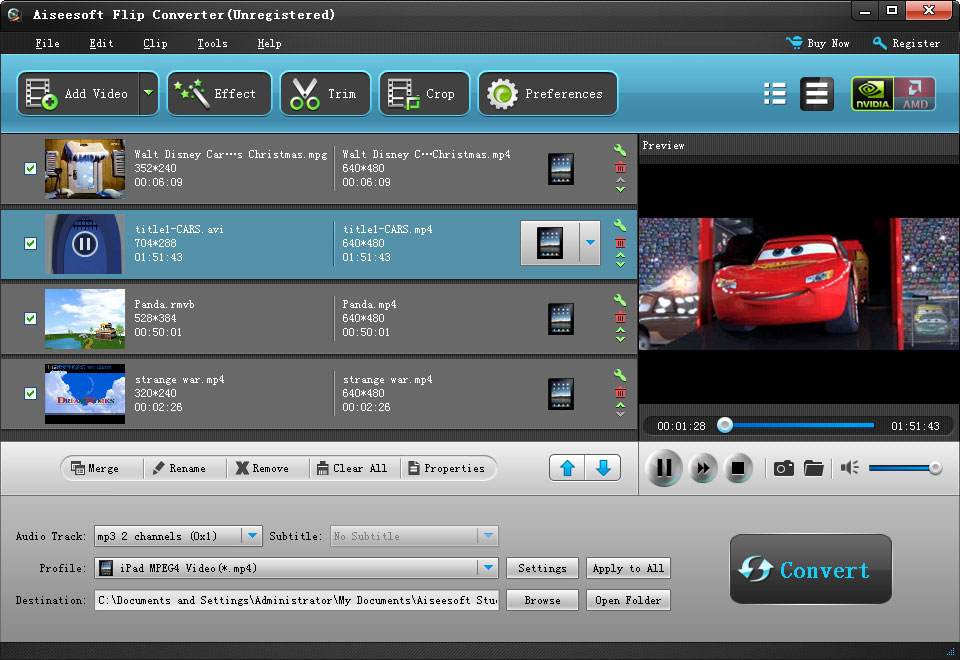Viewport: 960px width, 660px height.
Task: Select the Crop tool
Action: point(424,93)
